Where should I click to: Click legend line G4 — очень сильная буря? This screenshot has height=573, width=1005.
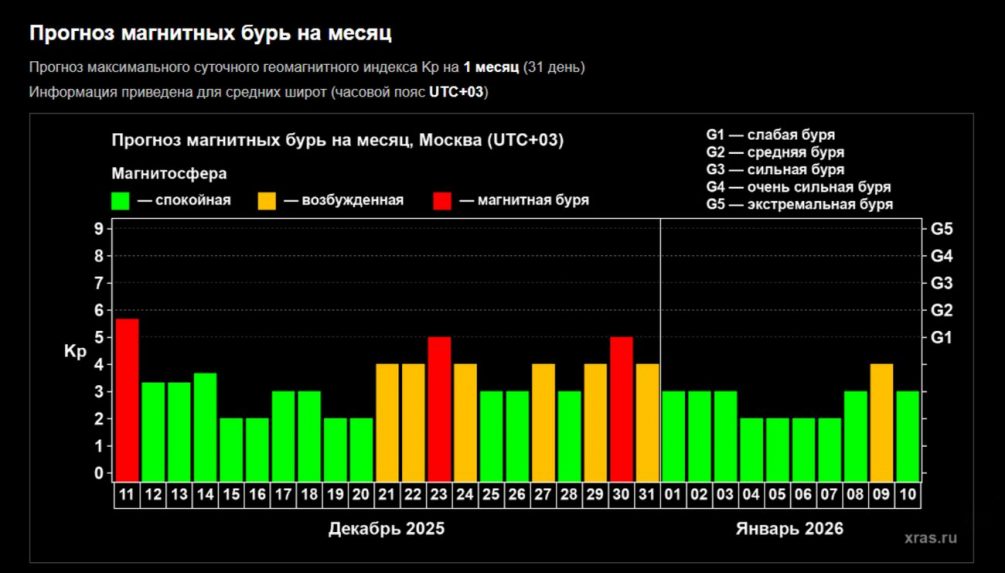pyautogui.click(x=799, y=187)
